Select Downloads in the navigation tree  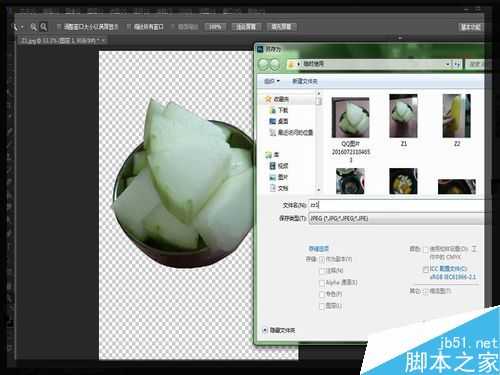click(x=283, y=110)
